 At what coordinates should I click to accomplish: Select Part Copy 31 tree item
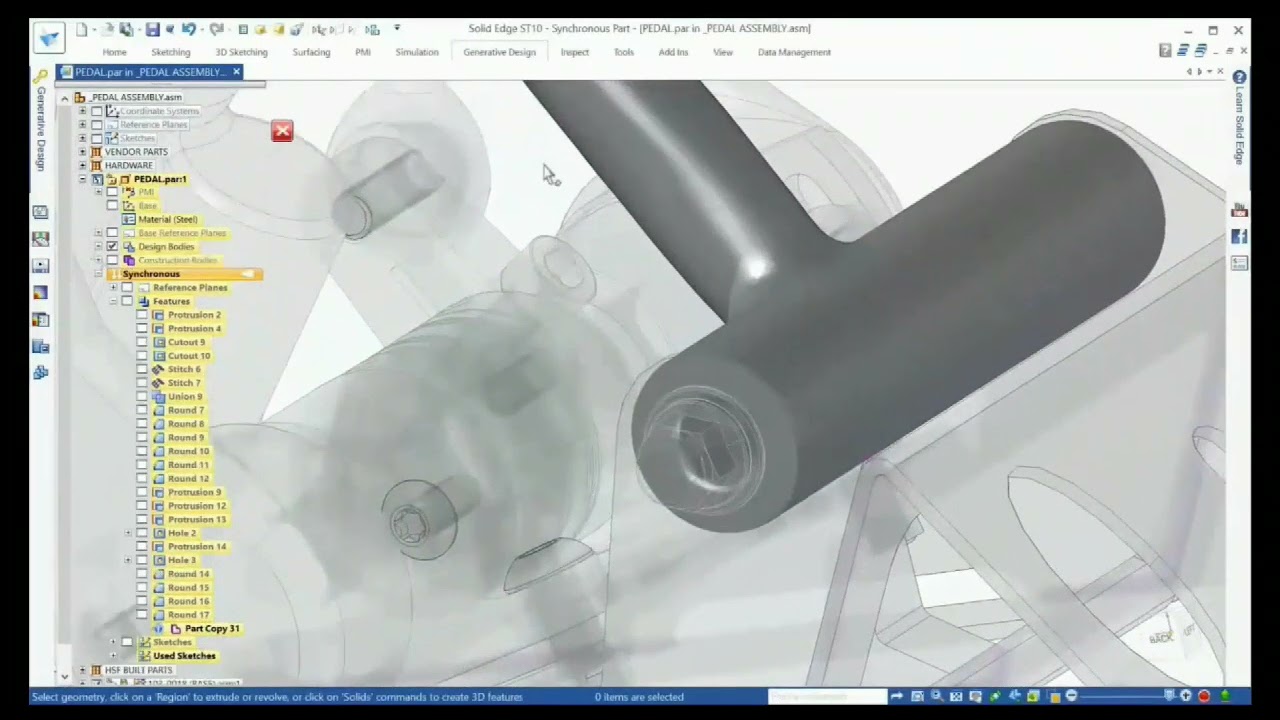coord(212,629)
